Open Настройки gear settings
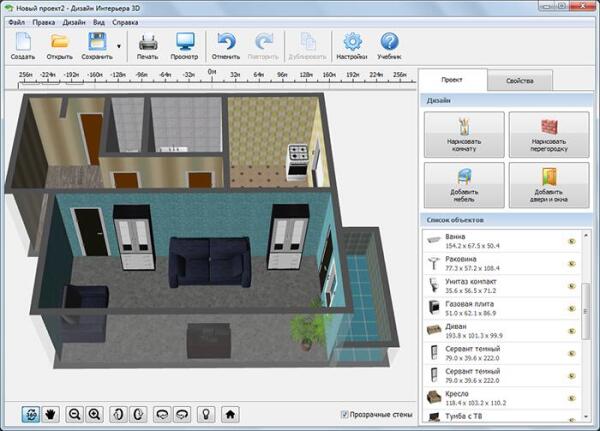The height and width of the screenshot is (431, 600). [351, 42]
